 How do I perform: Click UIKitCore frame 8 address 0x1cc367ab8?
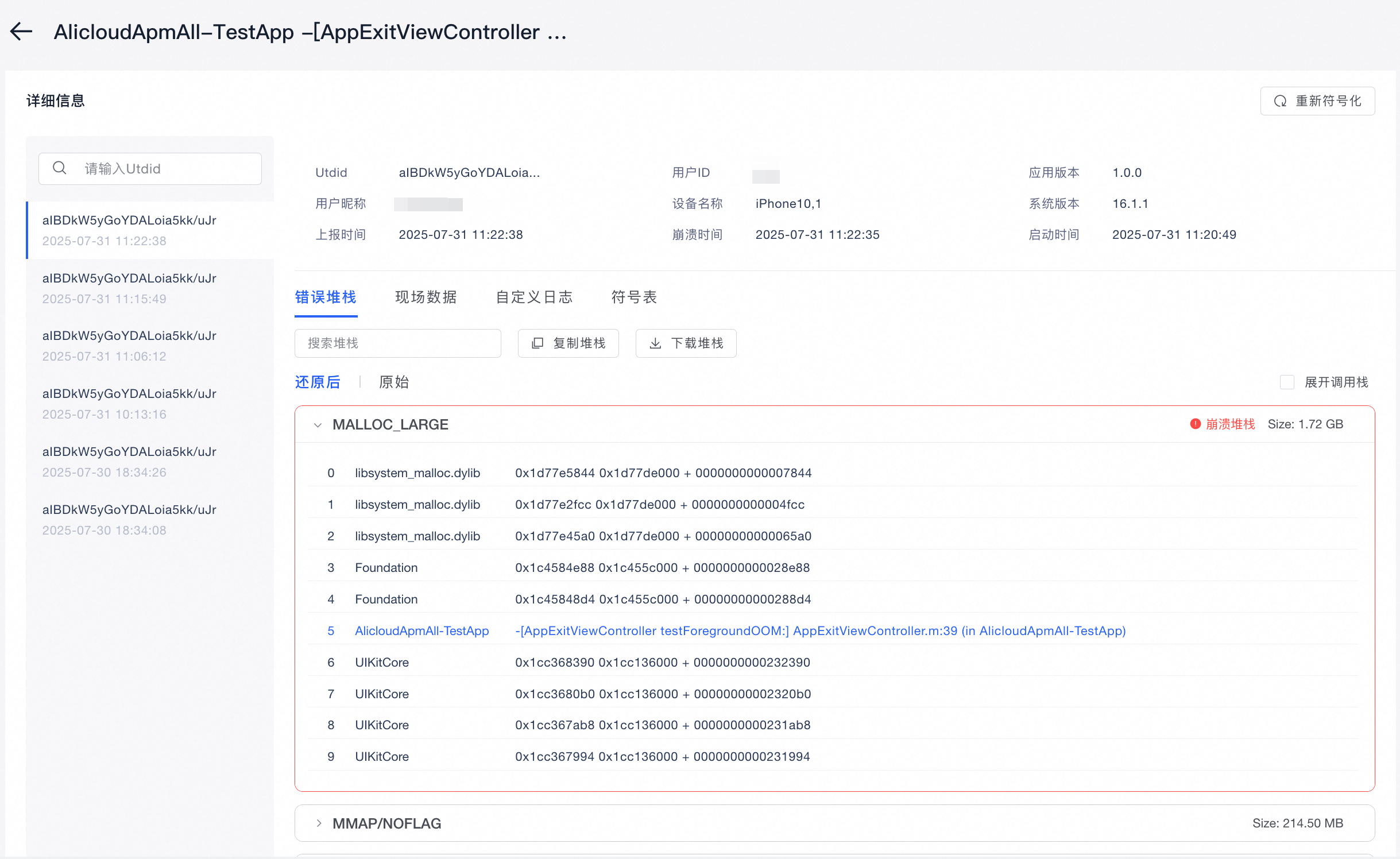555,725
